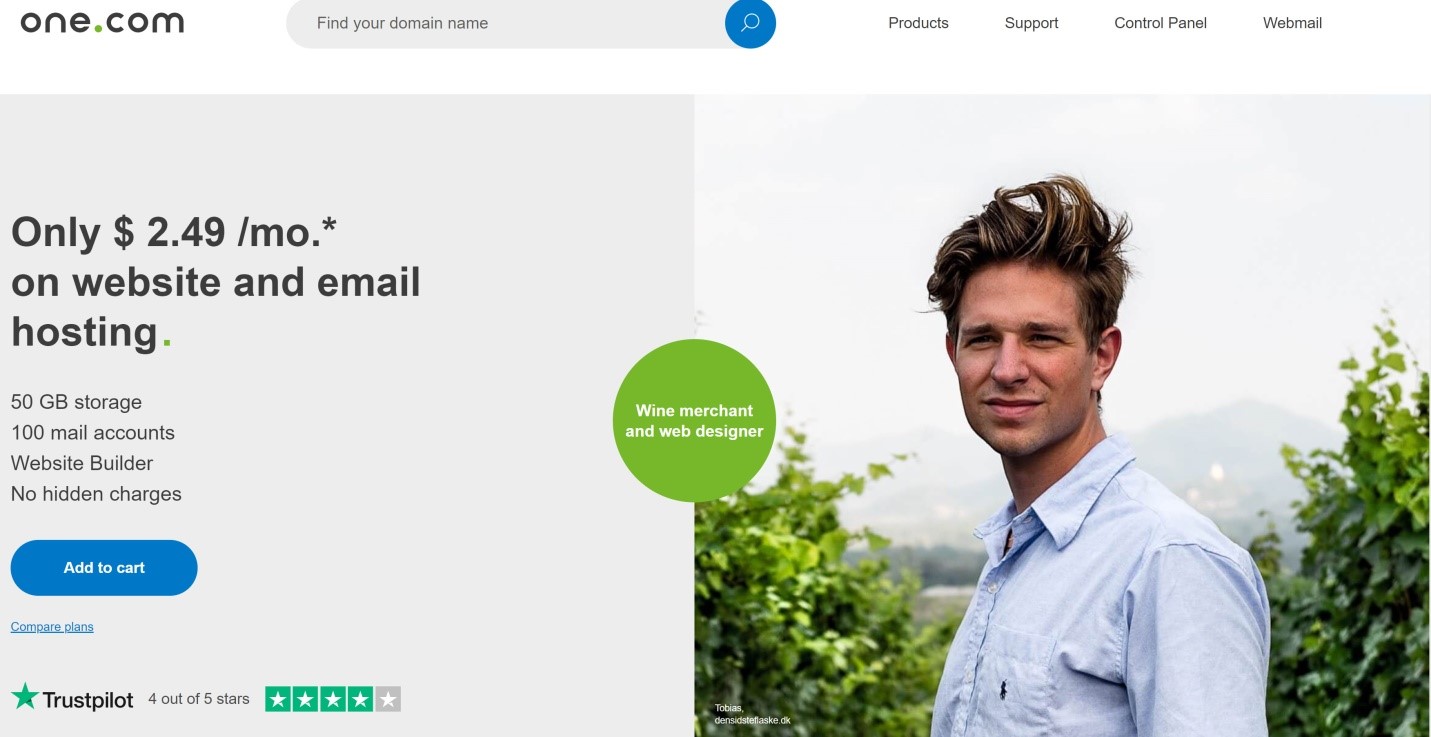The width and height of the screenshot is (1431, 737).
Task: Click the Website Builder feature text
Action: (82, 463)
